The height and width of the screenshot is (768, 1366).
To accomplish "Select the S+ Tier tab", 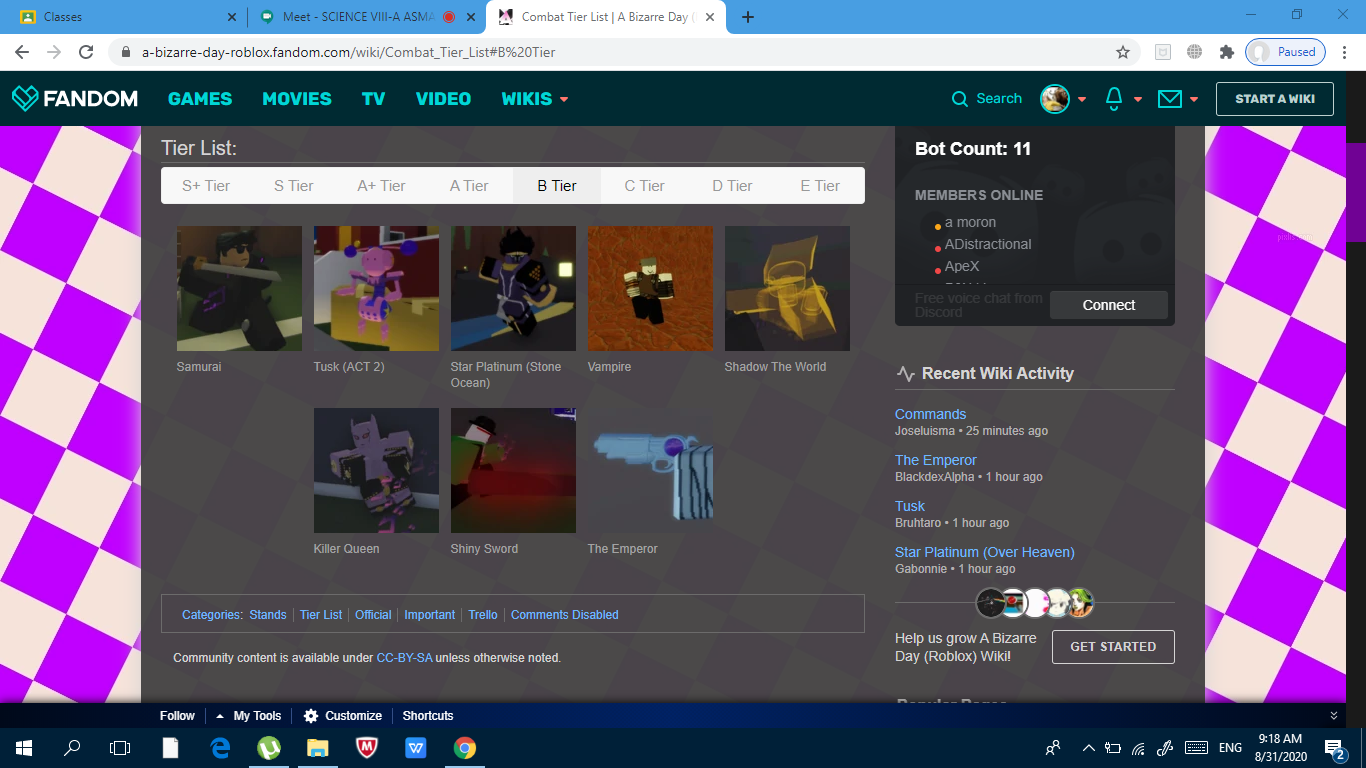I will pos(206,186).
